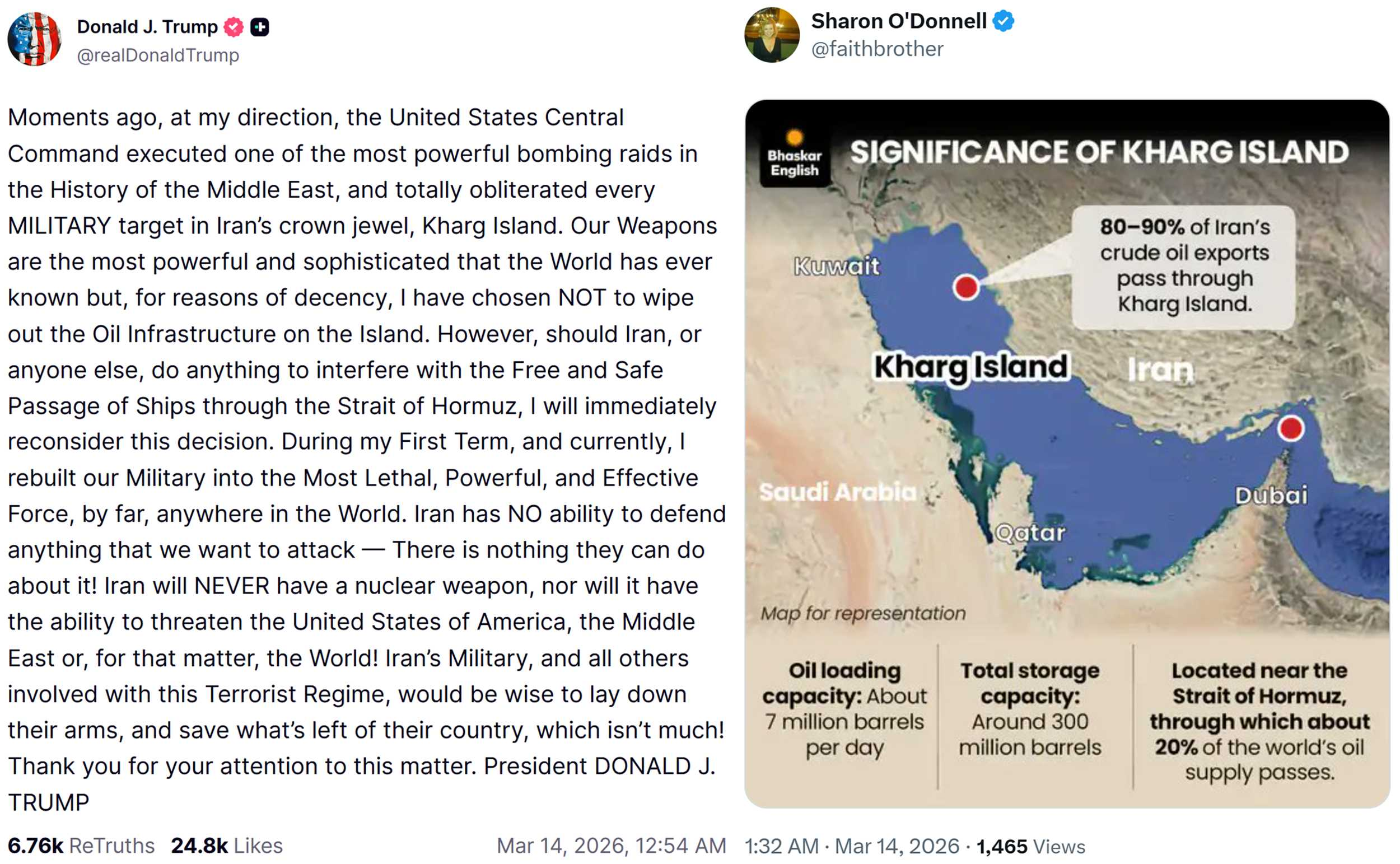
Task: Open Sharon O'Donnell's display name link
Action: 898,21
